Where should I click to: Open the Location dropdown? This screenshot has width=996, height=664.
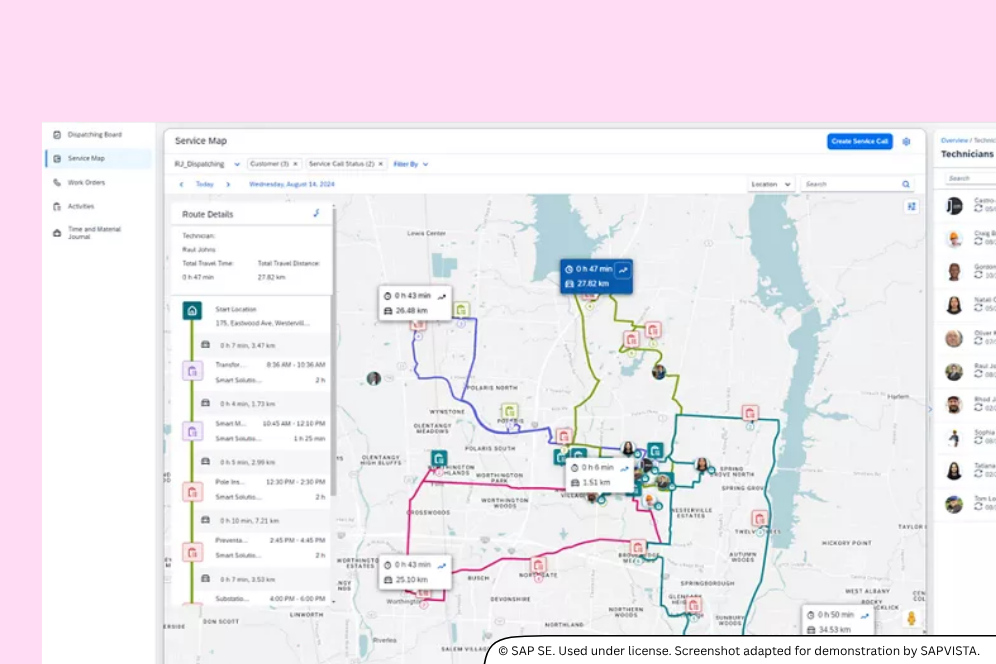pos(771,184)
